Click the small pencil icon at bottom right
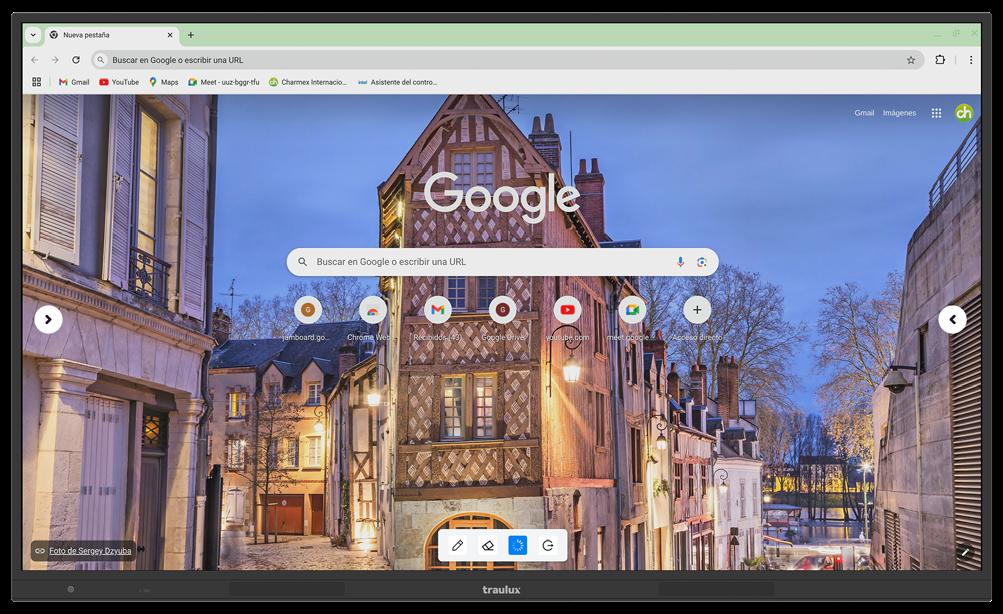Screen dimensions: 1003x614 coord(965,552)
